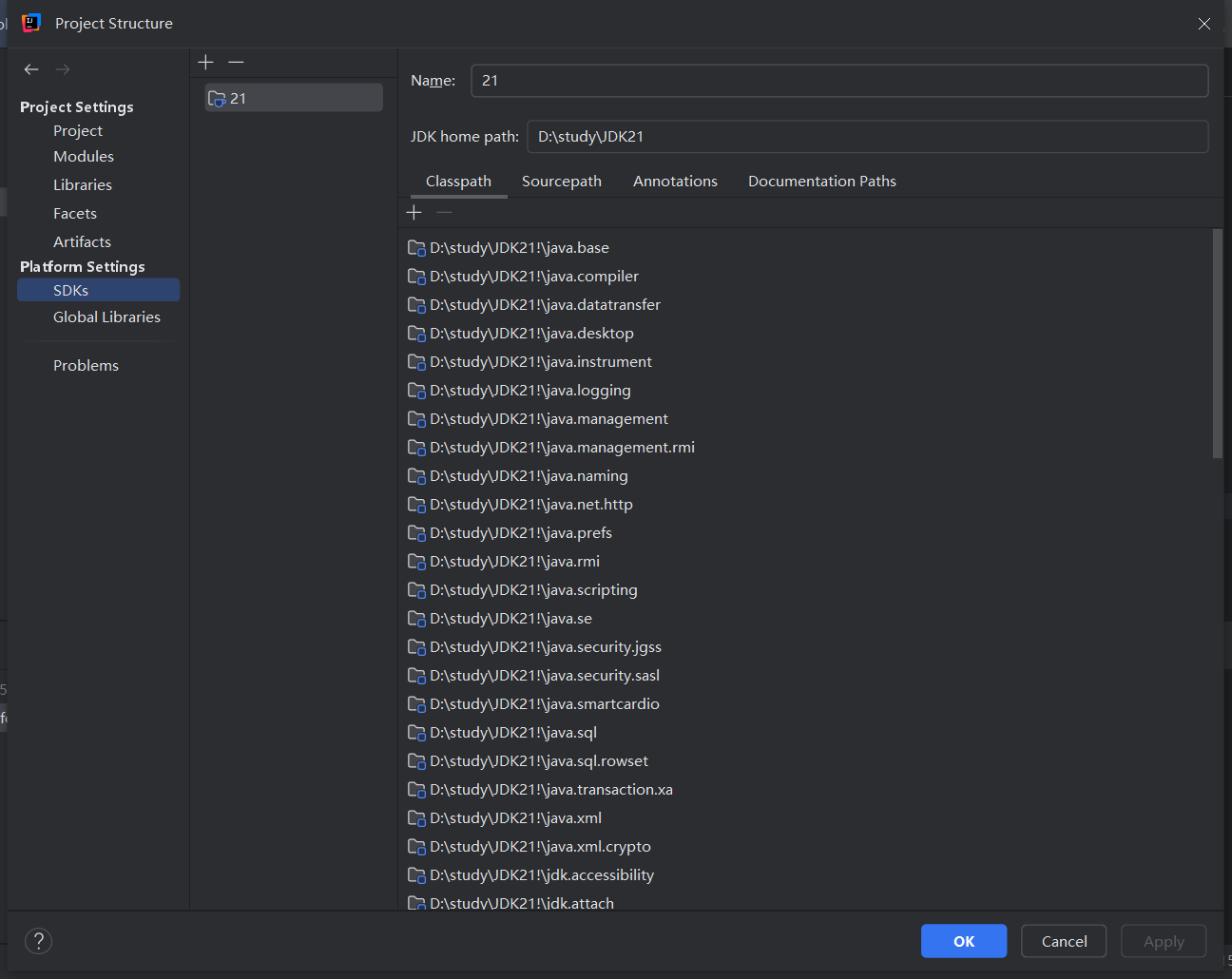Open the Annotations tab
The image size is (1232, 979).
[x=675, y=181]
